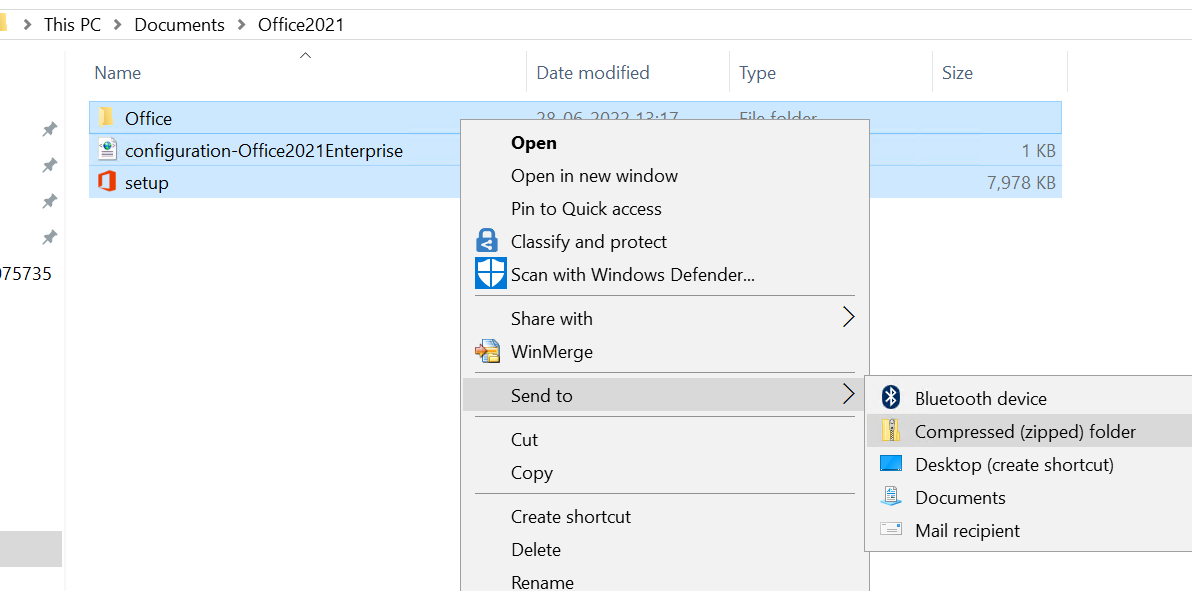The image size is (1192, 591).
Task: Click the Mail recipient envelope icon
Action: click(x=890, y=530)
